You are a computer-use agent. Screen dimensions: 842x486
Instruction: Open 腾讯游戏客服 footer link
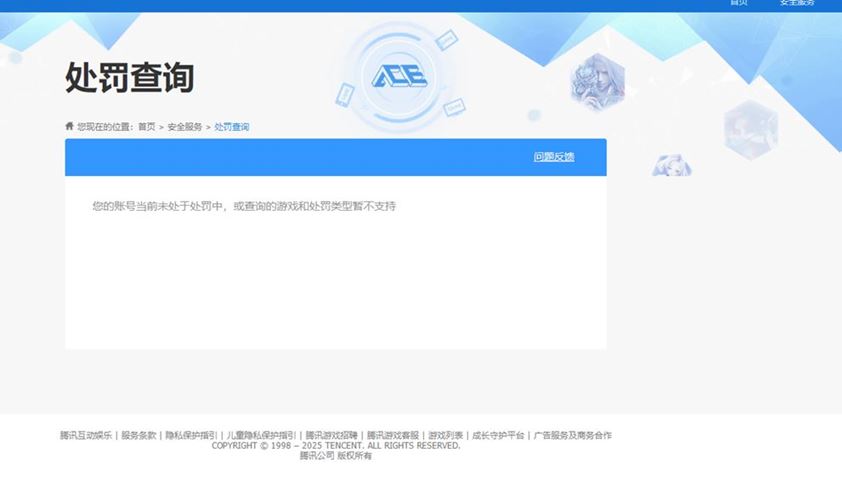coord(393,435)
